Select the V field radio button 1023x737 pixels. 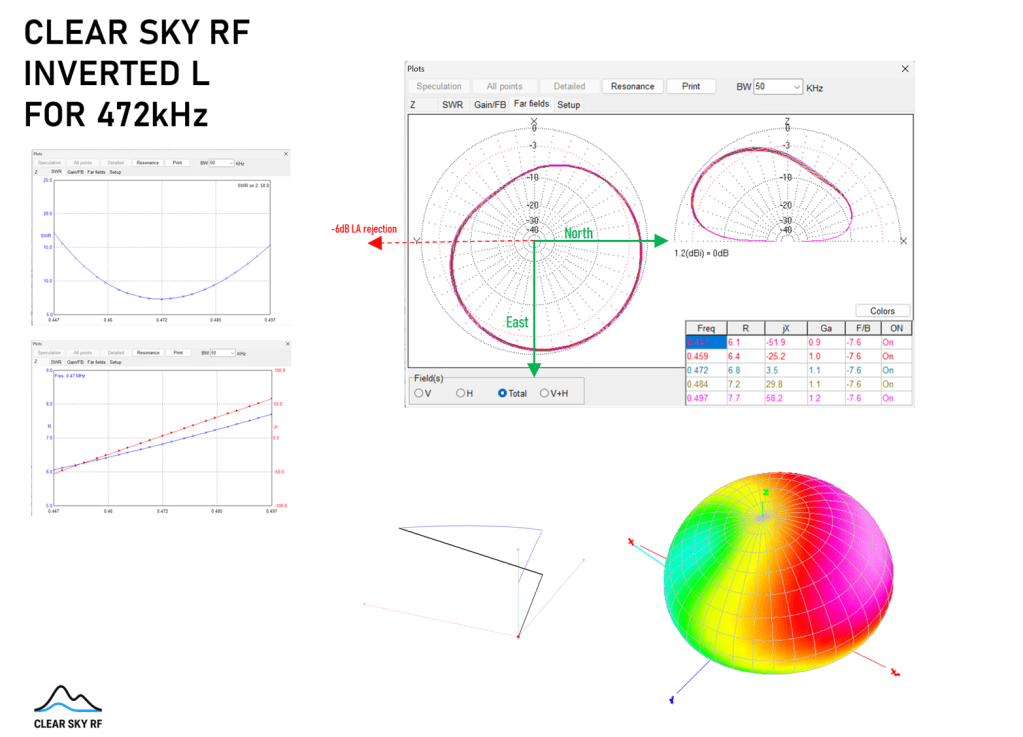(x=419, y=393)
